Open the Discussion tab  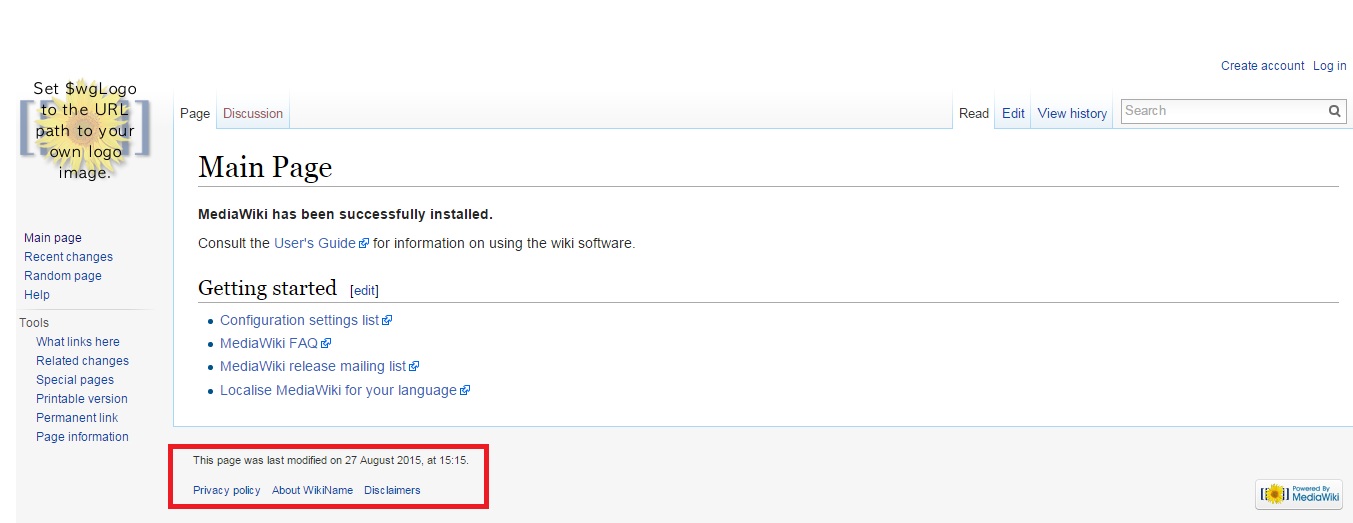click(253, 114)
